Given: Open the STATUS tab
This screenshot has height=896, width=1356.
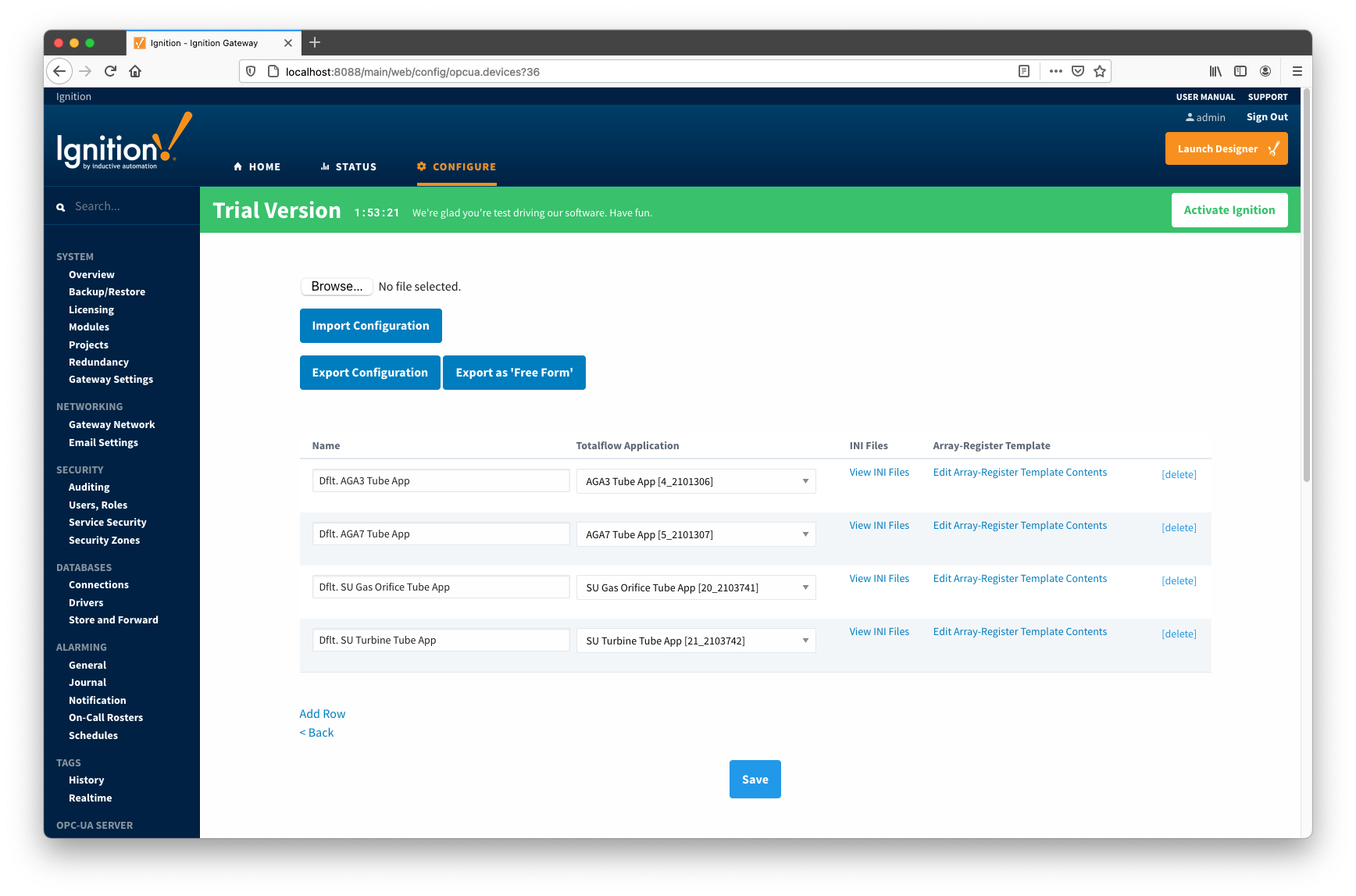Looking at the screenshot, I should pyautogui.click(x=348, y=166).
